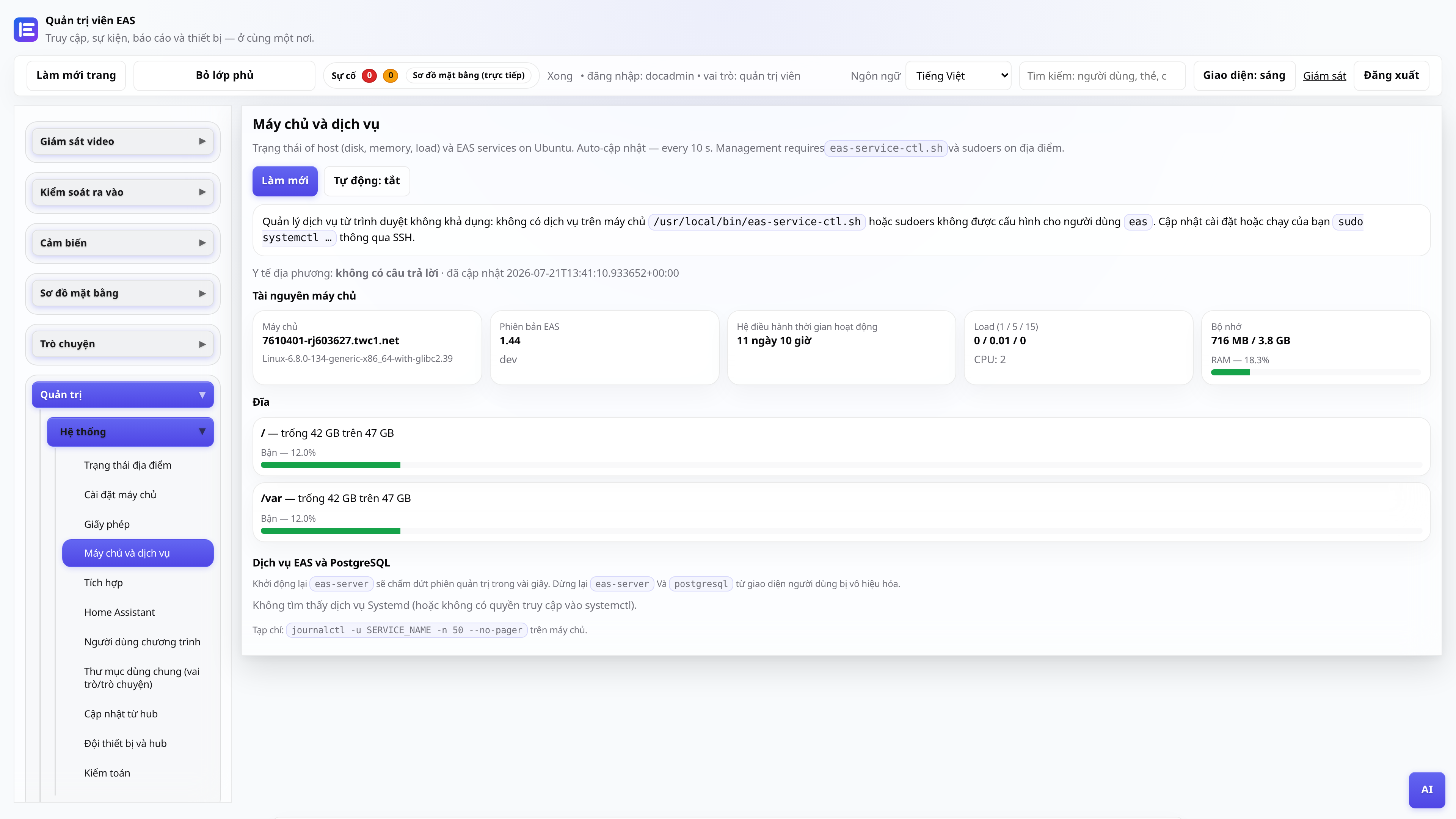The height and width of the screenshot is (819, 1456).
Task: Select Giấy phép in sidebar
Action: click(107, 524)
